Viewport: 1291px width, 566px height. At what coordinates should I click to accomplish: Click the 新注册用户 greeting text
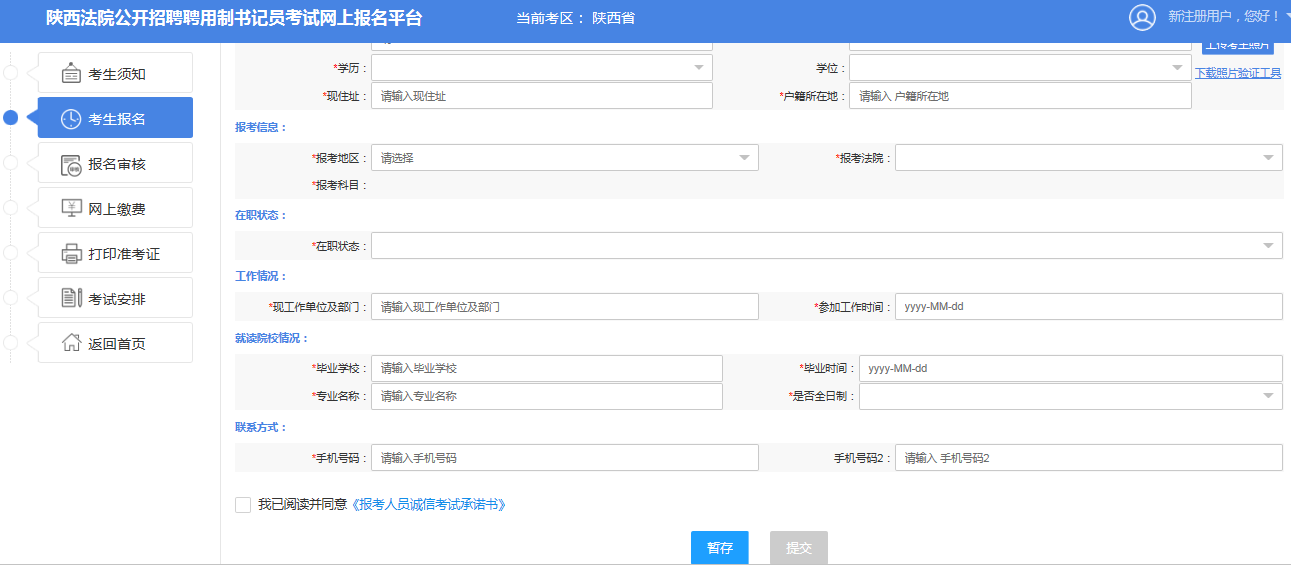tap(1224, 17)
